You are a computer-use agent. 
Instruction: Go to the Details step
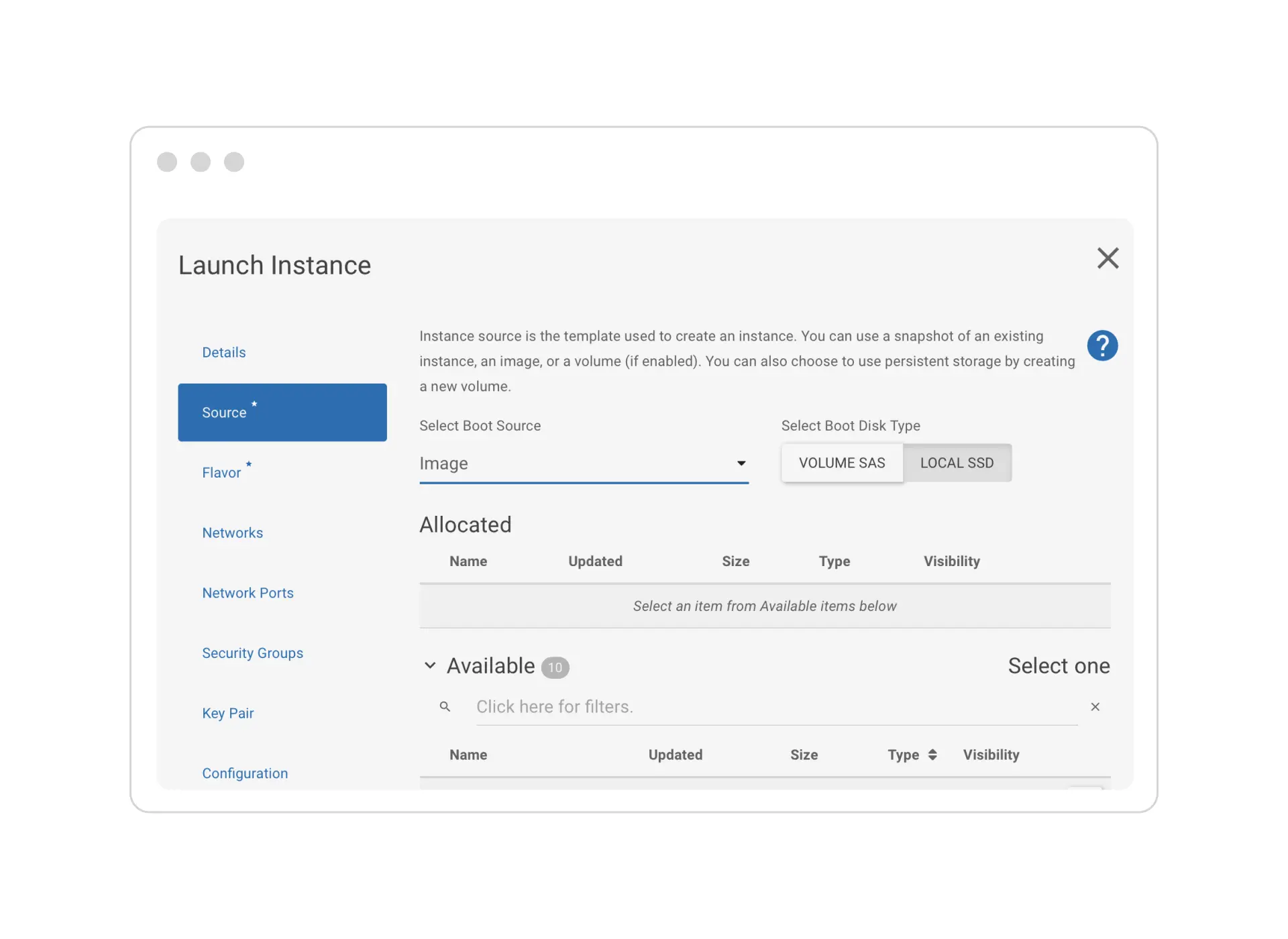[x=224, y=352]
